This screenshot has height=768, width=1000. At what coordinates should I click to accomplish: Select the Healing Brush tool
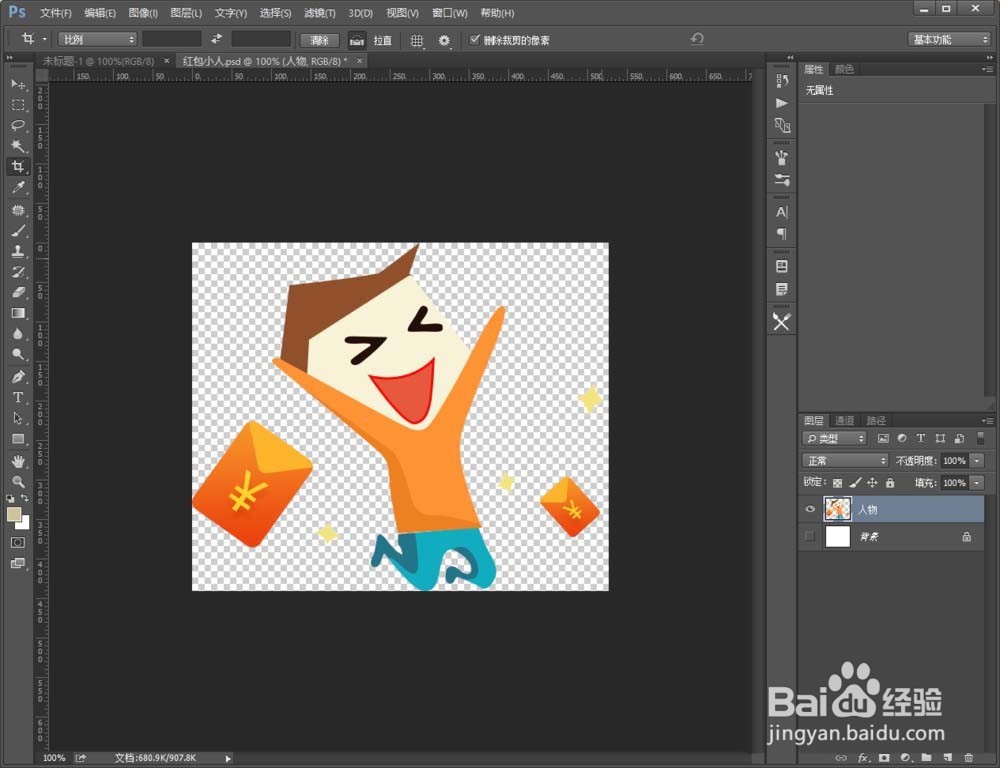click(x=18, y=210)
